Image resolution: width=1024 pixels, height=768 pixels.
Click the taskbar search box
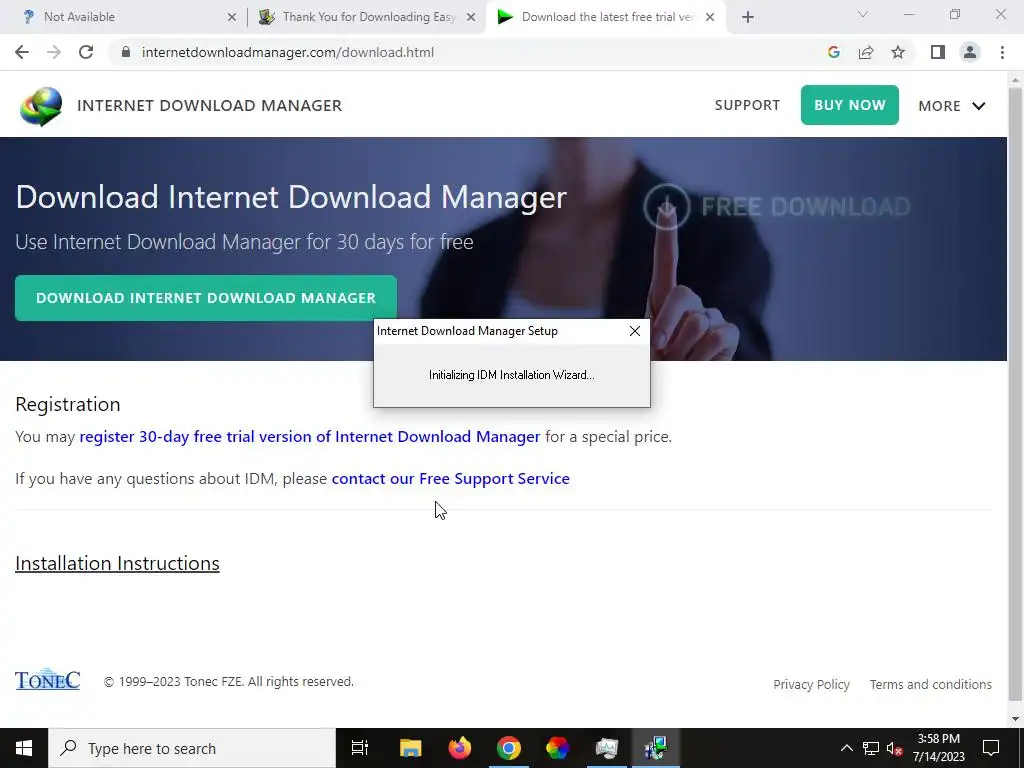pos(191,748)
